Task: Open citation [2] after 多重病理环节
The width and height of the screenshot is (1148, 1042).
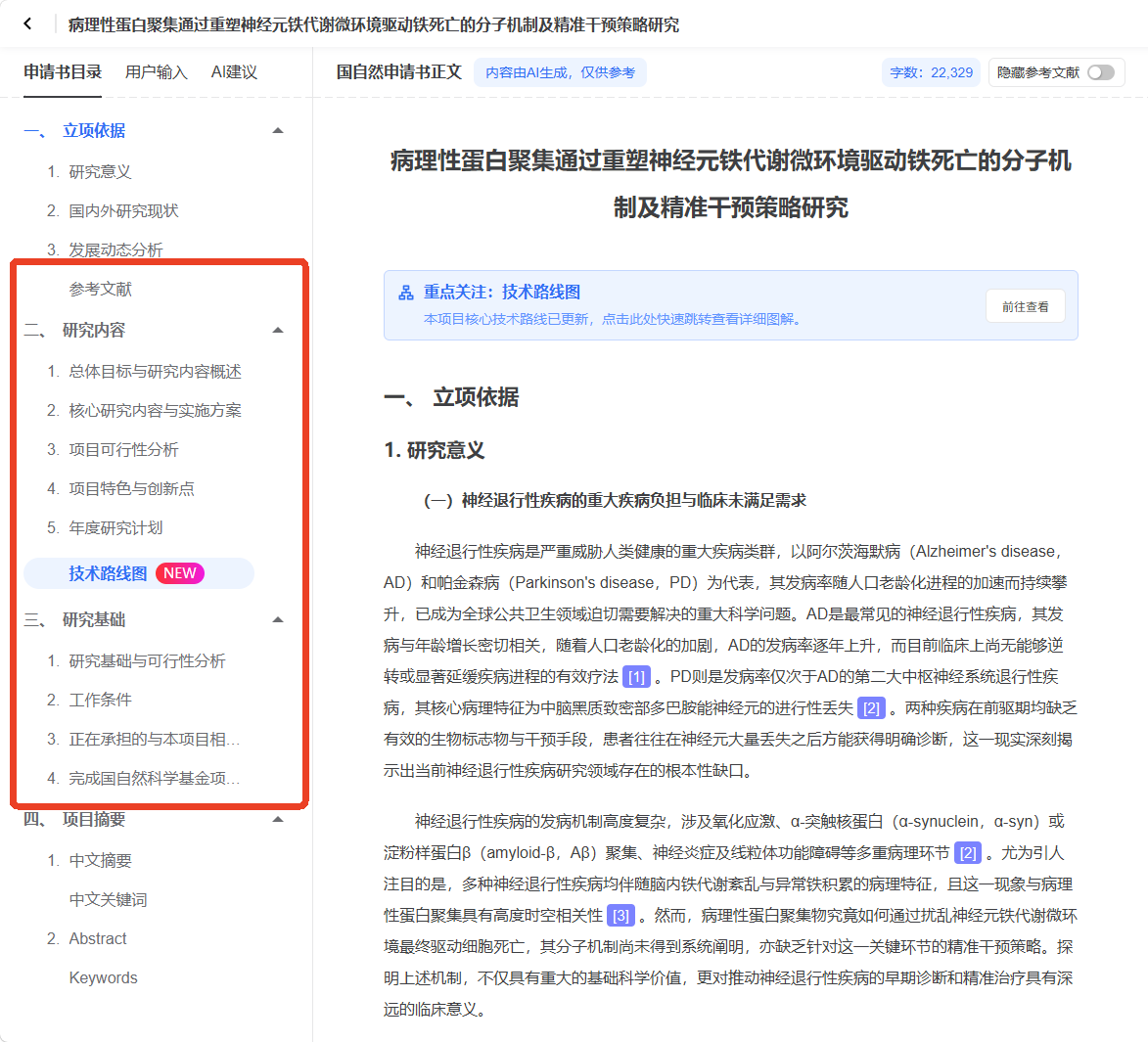Action: click(x=968, y=853)
